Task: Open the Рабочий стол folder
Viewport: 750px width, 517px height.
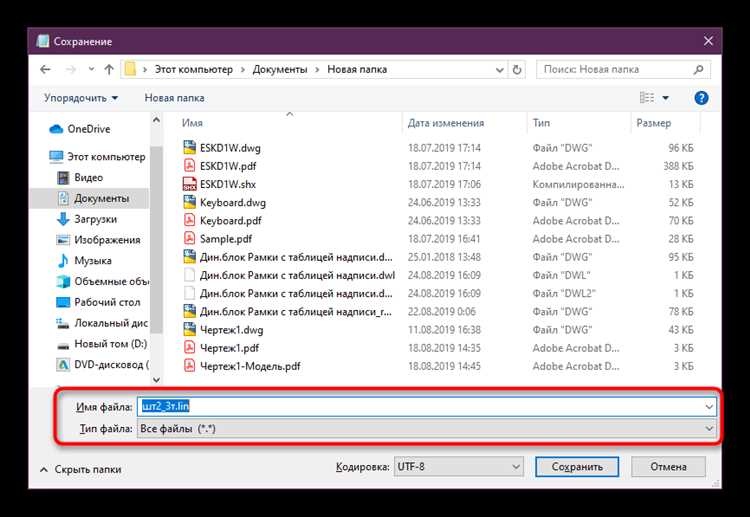Action: [x=98, y=302]
